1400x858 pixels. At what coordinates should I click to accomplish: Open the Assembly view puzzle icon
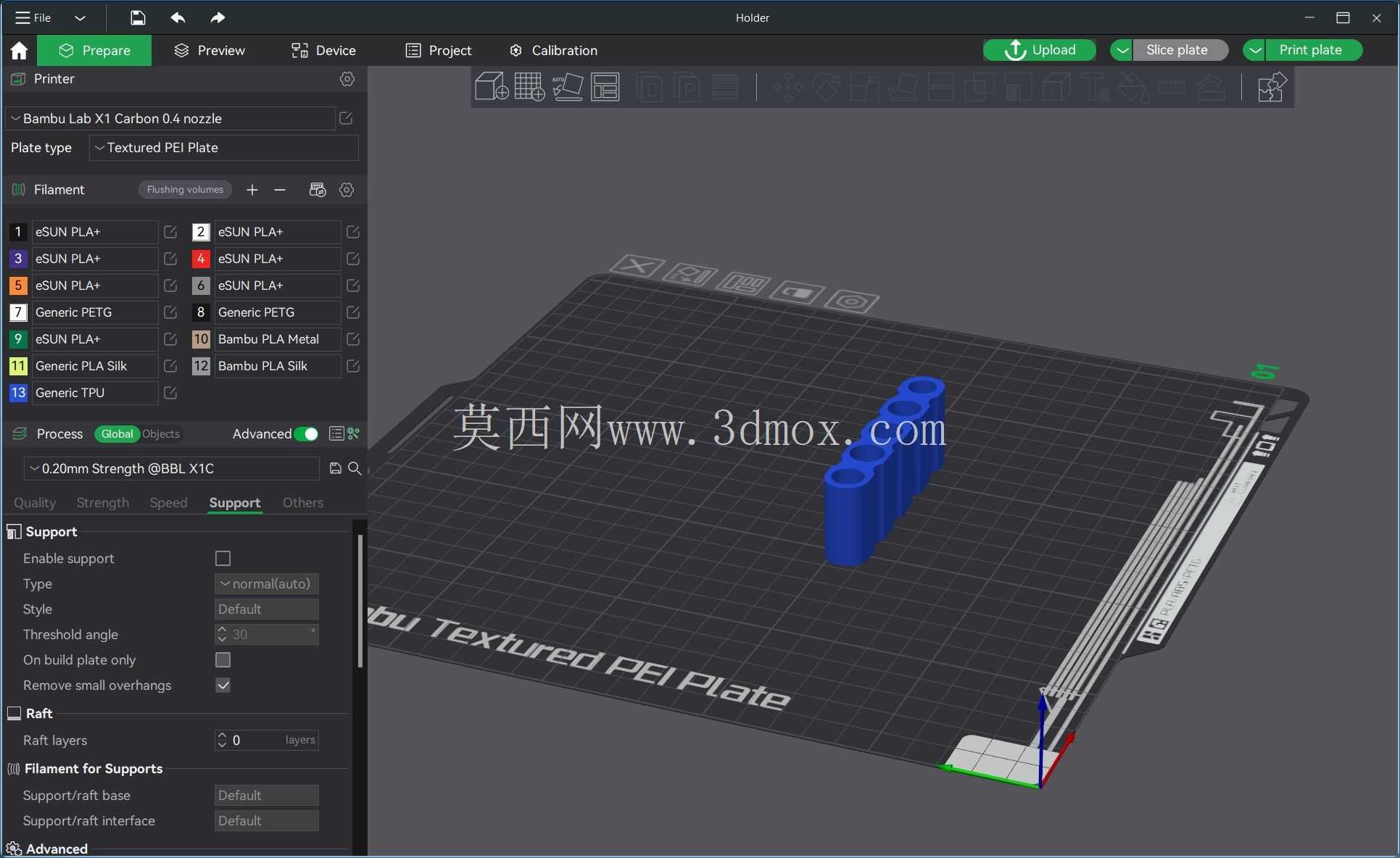[x=1272, y=87]
